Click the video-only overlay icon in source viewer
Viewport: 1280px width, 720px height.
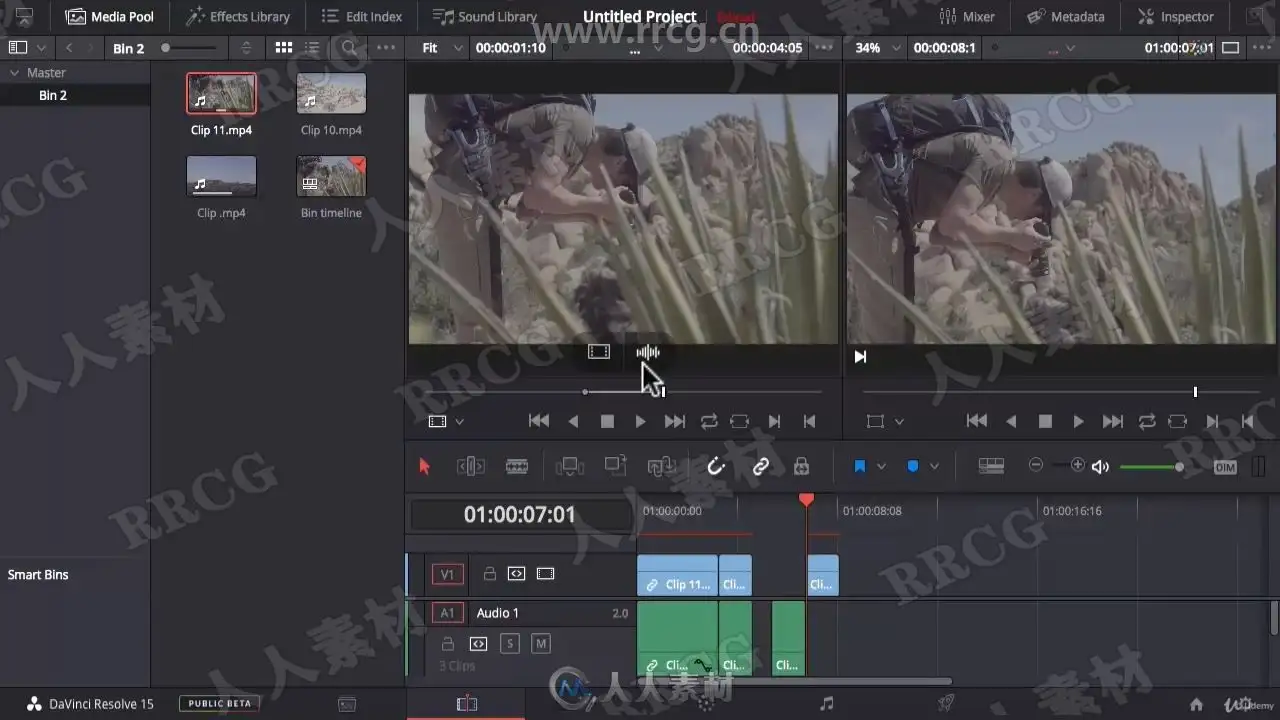coord(598,352)
